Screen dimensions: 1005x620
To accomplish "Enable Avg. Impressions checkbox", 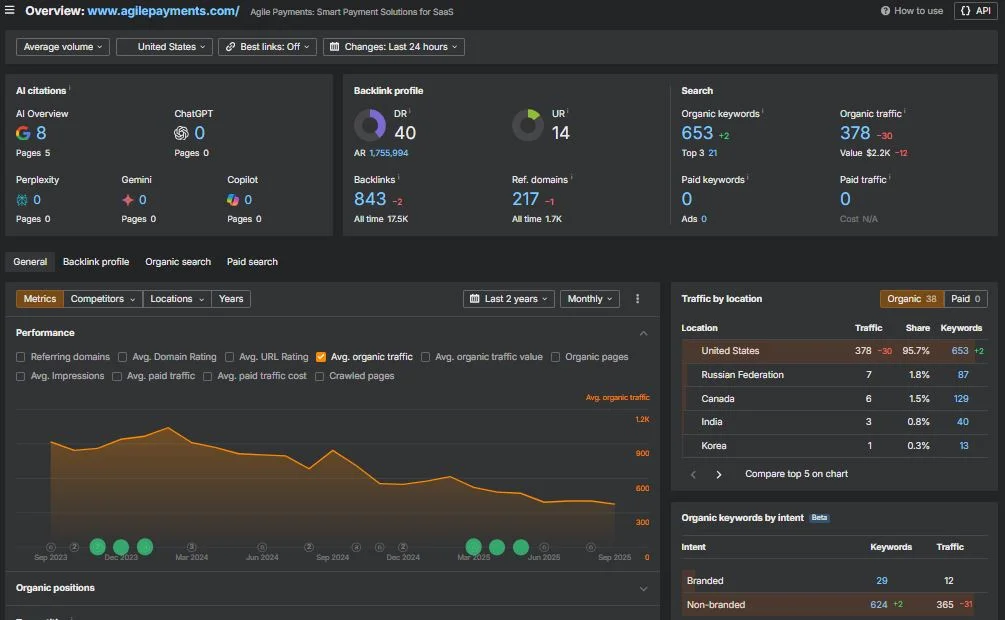I will 21,376.
